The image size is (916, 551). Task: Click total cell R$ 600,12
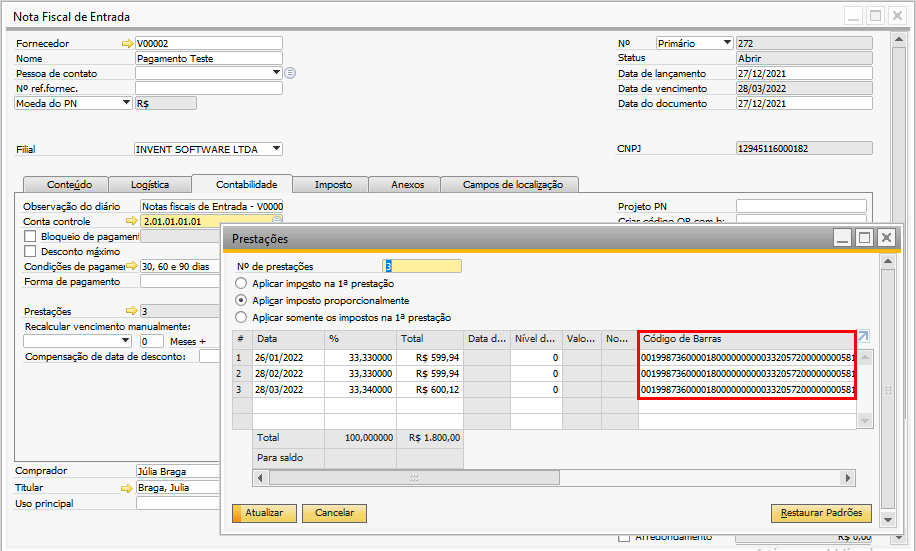[429, 389]
